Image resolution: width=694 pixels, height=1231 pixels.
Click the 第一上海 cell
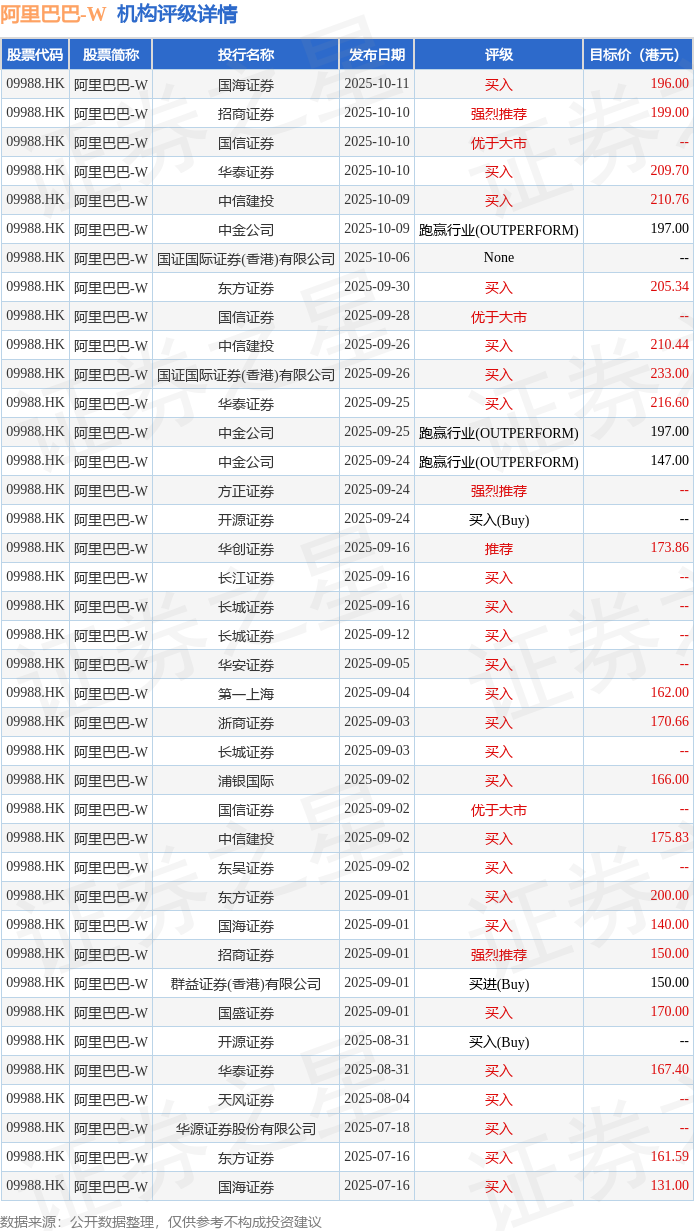(246, 693)
